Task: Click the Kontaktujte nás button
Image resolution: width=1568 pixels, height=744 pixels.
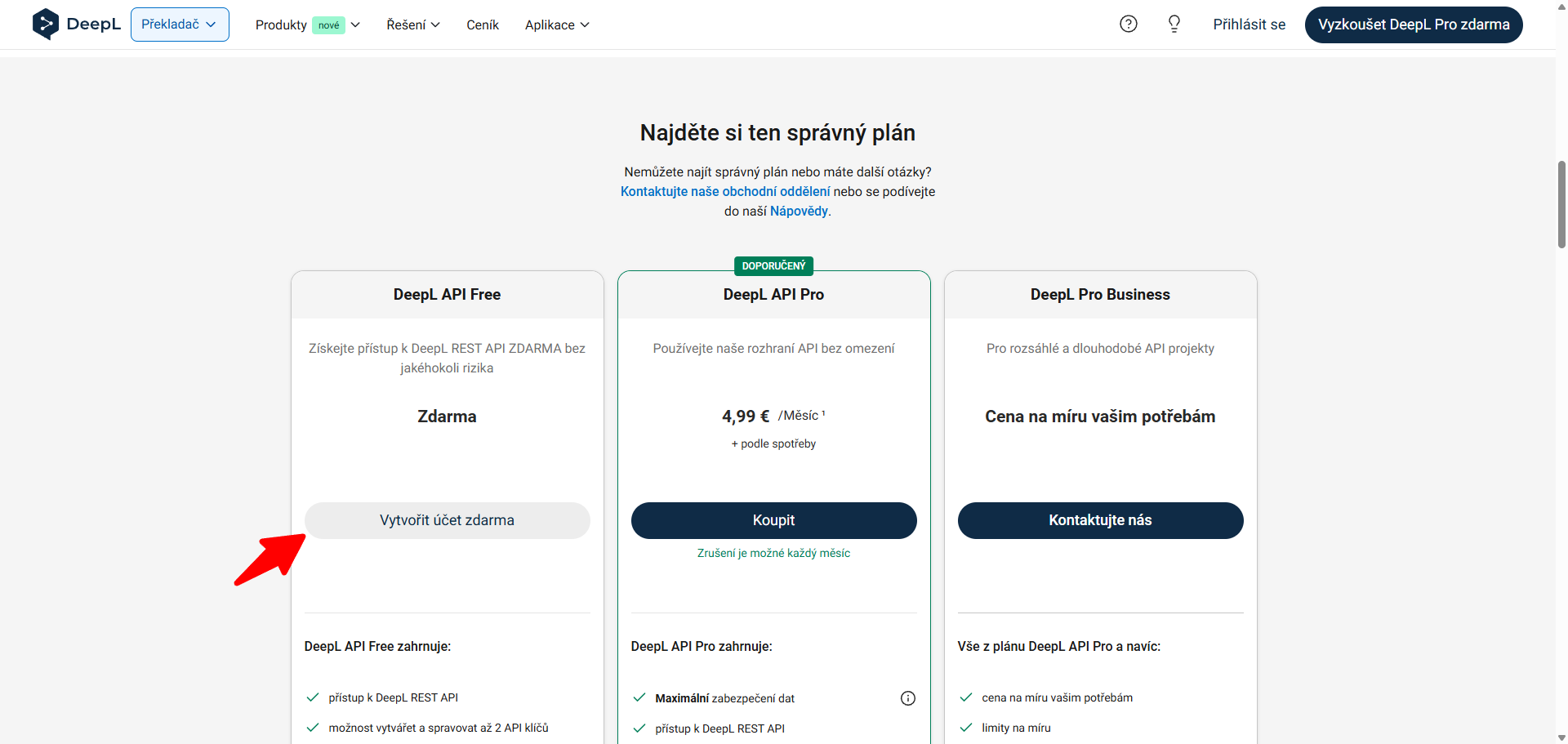Action: (1101, 520)
